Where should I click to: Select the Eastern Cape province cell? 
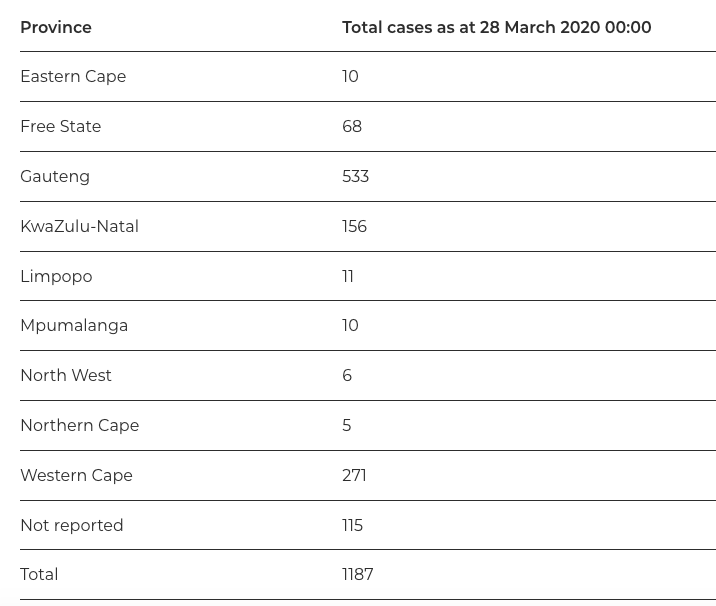click(x=73, y=77)
